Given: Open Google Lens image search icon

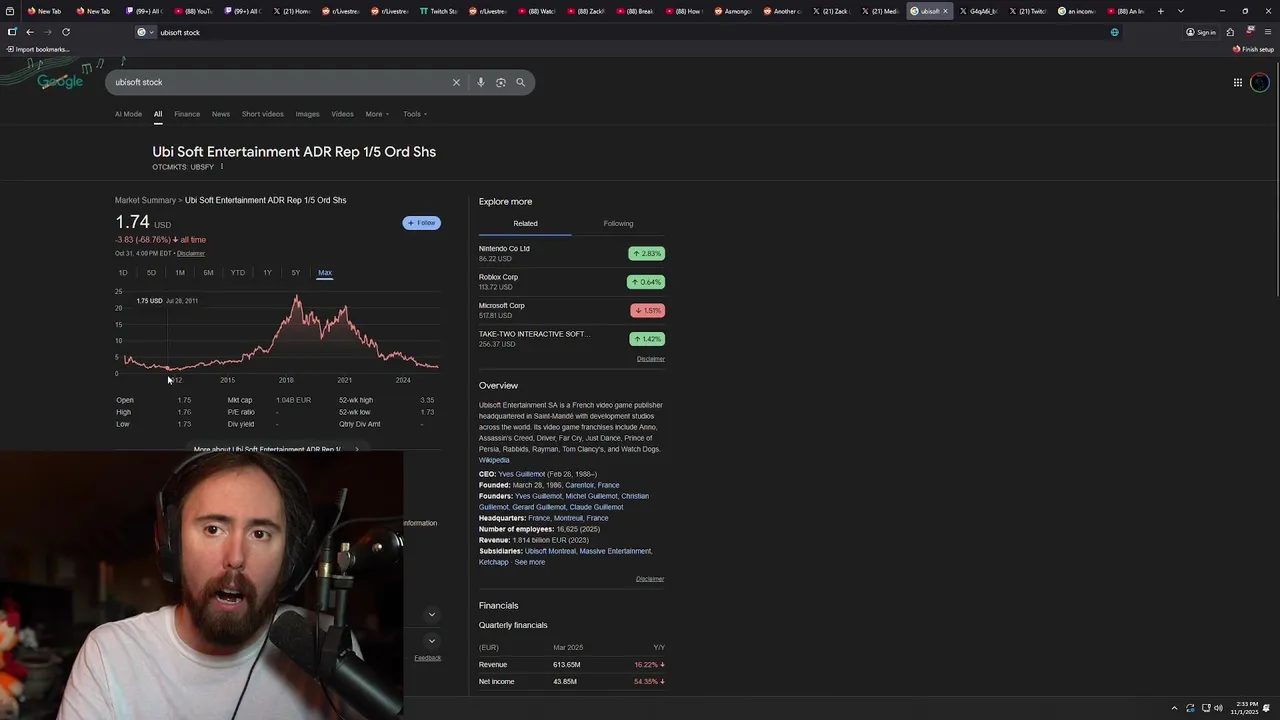Looking at the screenshot, I should point(501,82).
